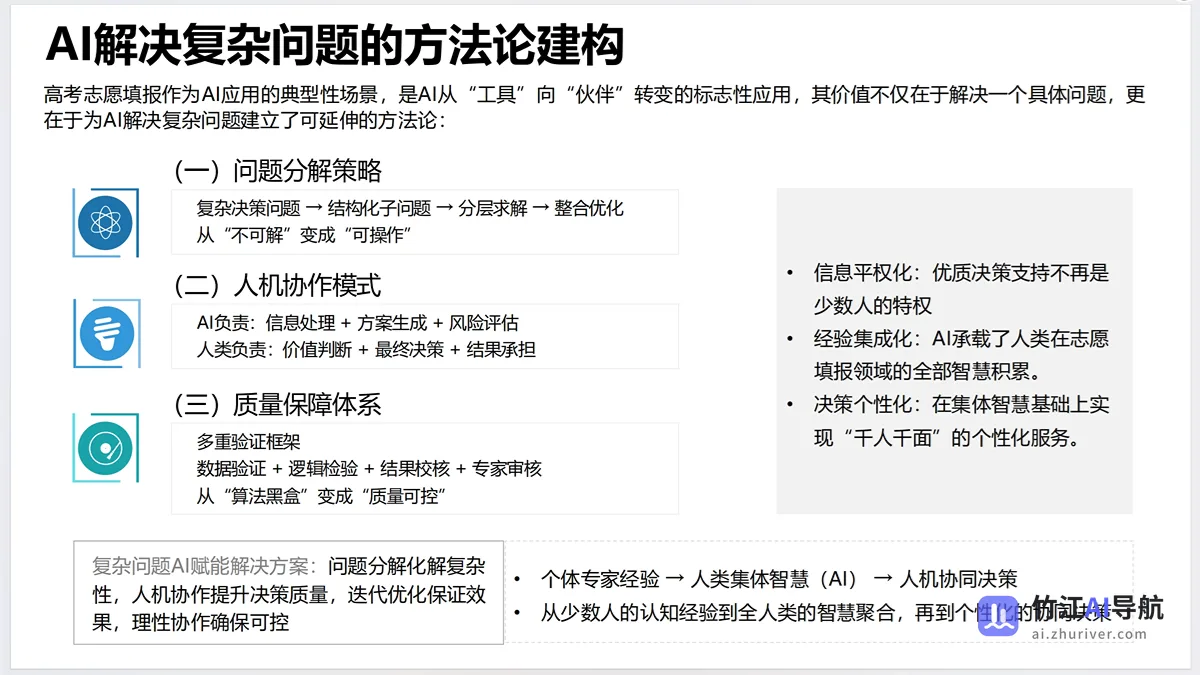Screen dimensions: 1200x675
Task: Select the heading "(二)人机协作模式"
Action: (x=277, y=286)
